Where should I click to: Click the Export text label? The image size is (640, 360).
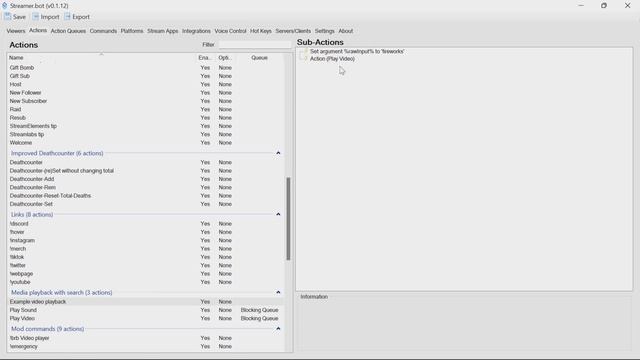coord(81,17)
